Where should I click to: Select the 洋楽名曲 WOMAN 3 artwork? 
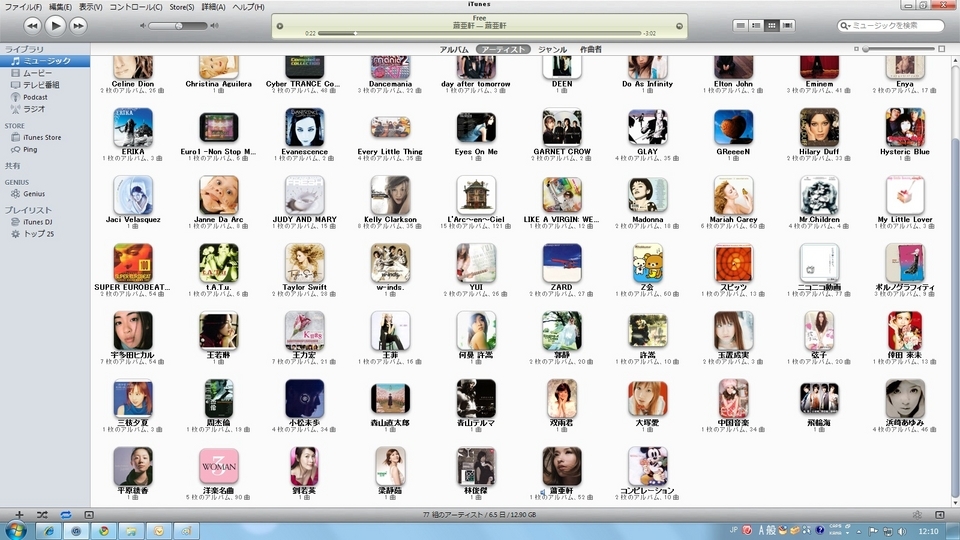tap(219, 467)
